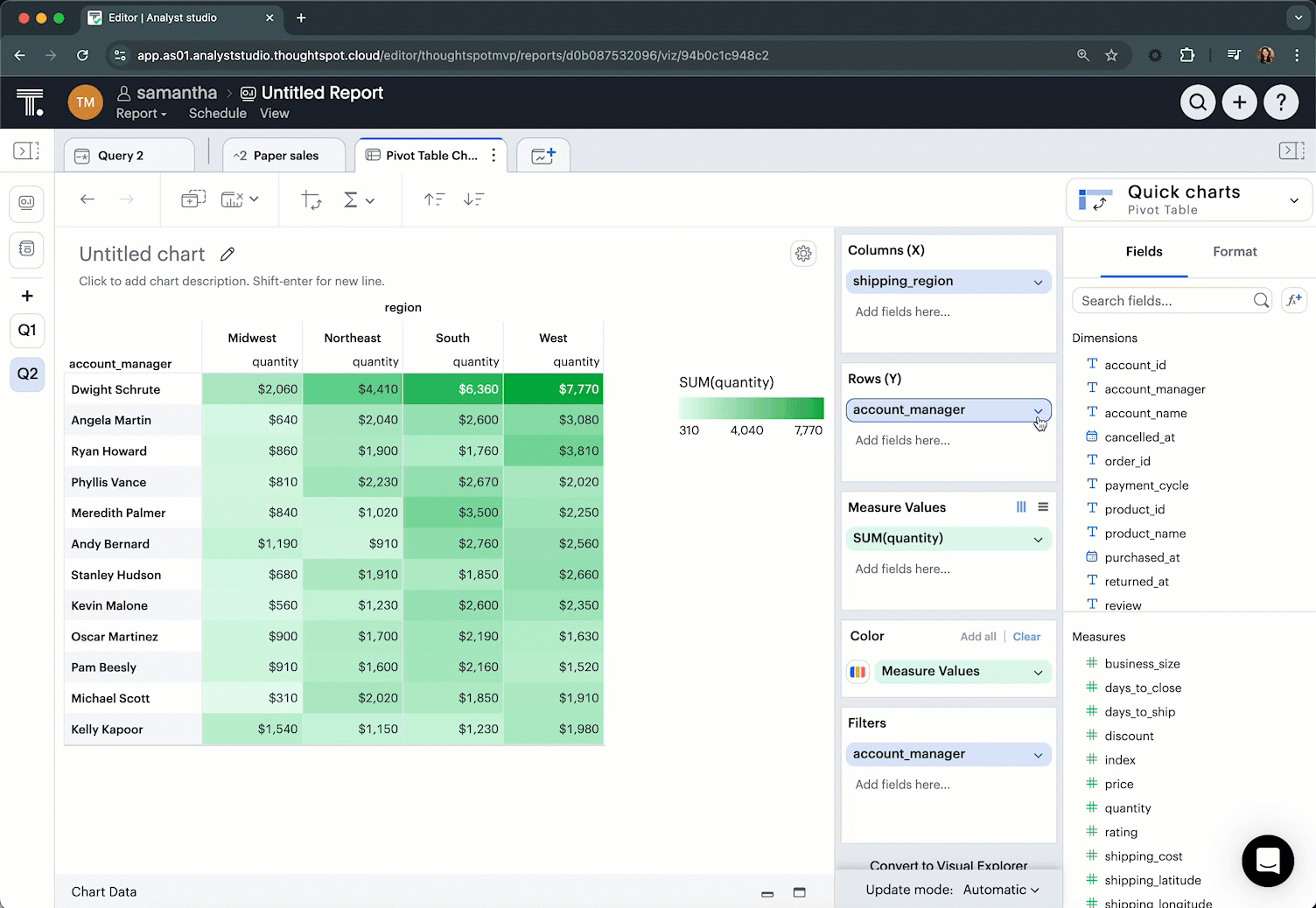Viewport: 1316px width, 908px height.
Task: Click Clear in the Color section
Action: (x=1026, y=637)
